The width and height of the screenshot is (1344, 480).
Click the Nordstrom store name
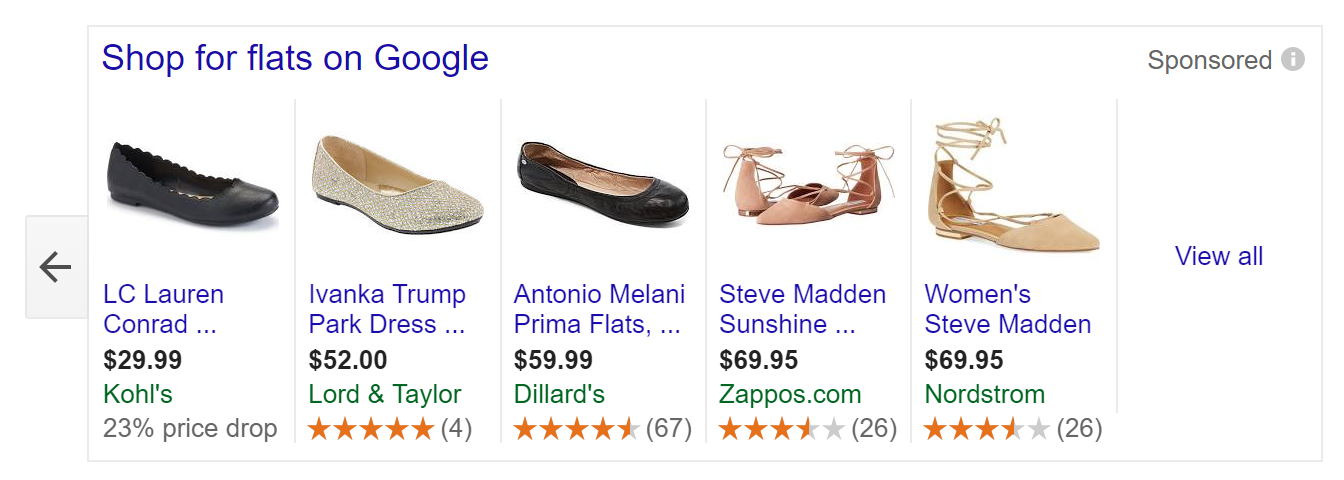tap(984, 394)
